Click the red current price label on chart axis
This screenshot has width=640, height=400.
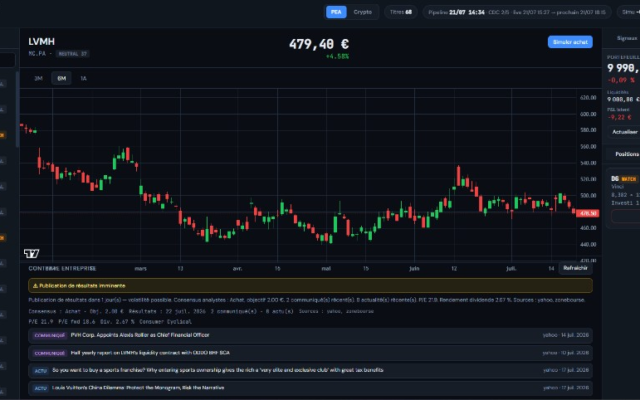587,213
